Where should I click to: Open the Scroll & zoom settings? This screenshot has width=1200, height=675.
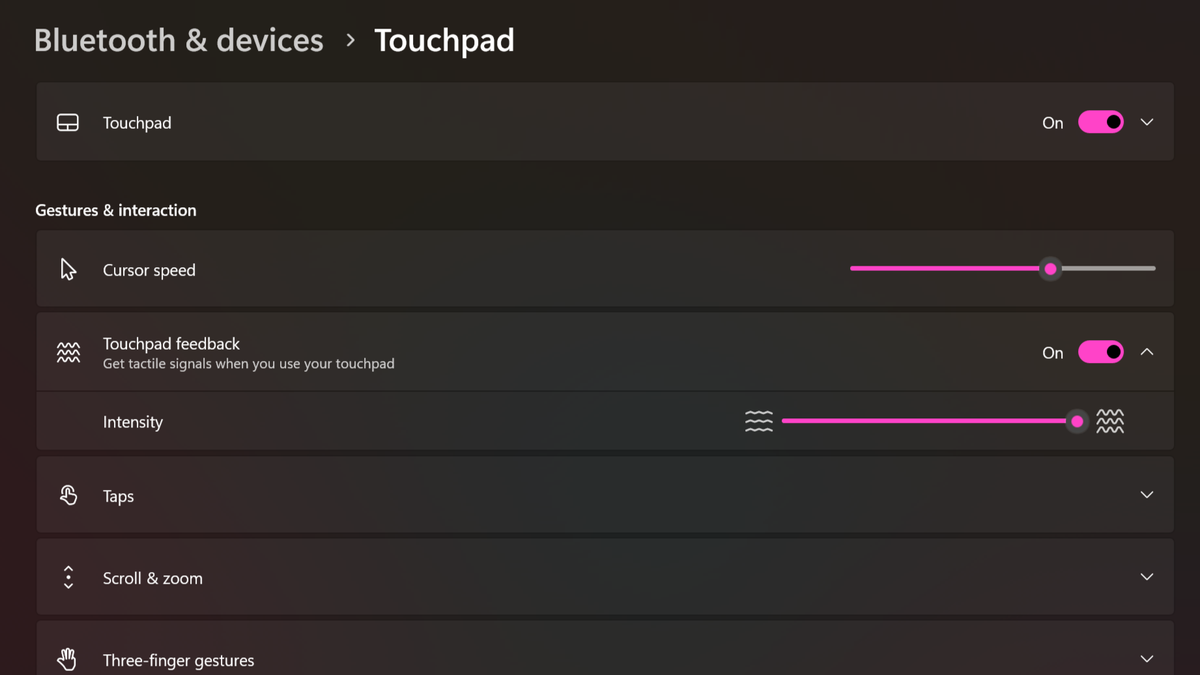click(x=1146, y=577)
